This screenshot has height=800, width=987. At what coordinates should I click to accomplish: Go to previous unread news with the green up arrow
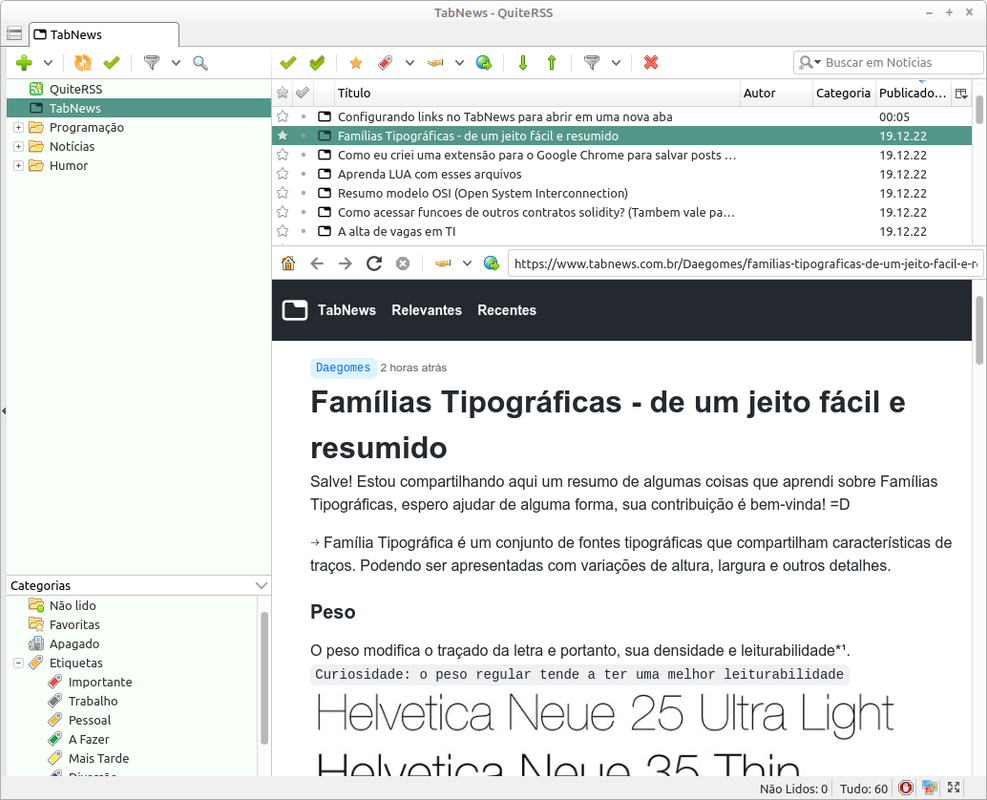pyautogui.click(x=552, y=63)
